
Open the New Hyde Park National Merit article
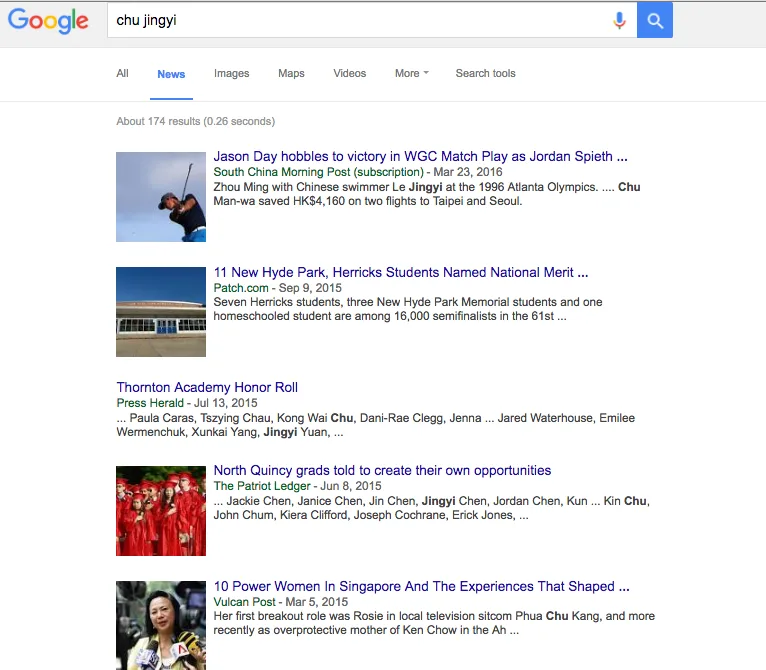pyautogui.click(x=401, y=272)
